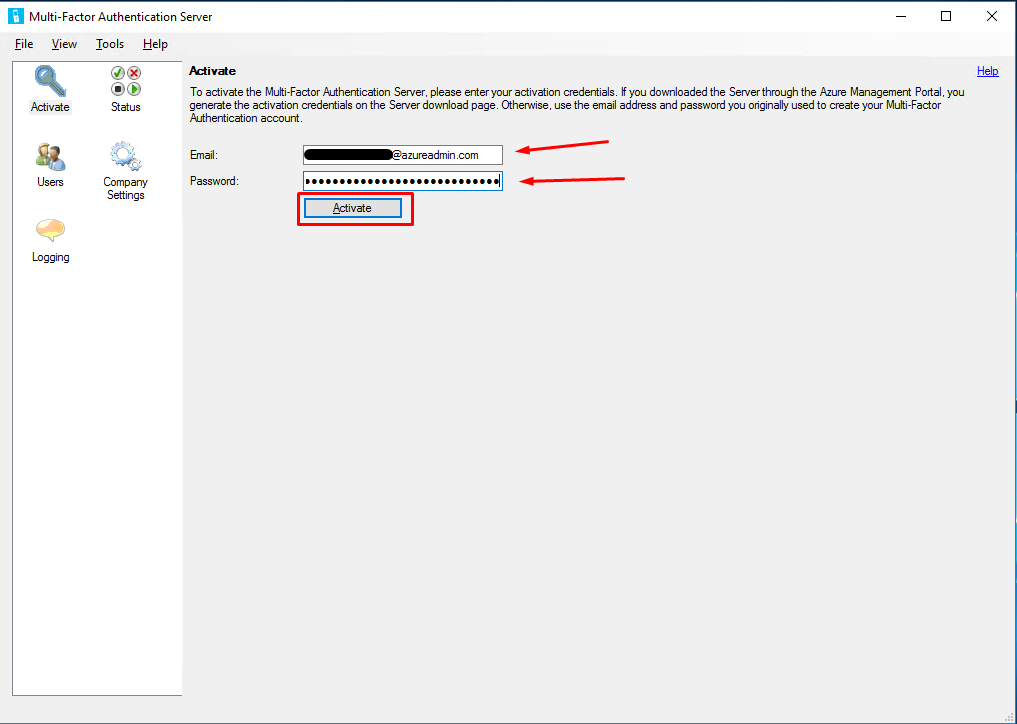Click the app icon in title bar
Viewport: 1017px width, 724px height.
coord(16,16)
